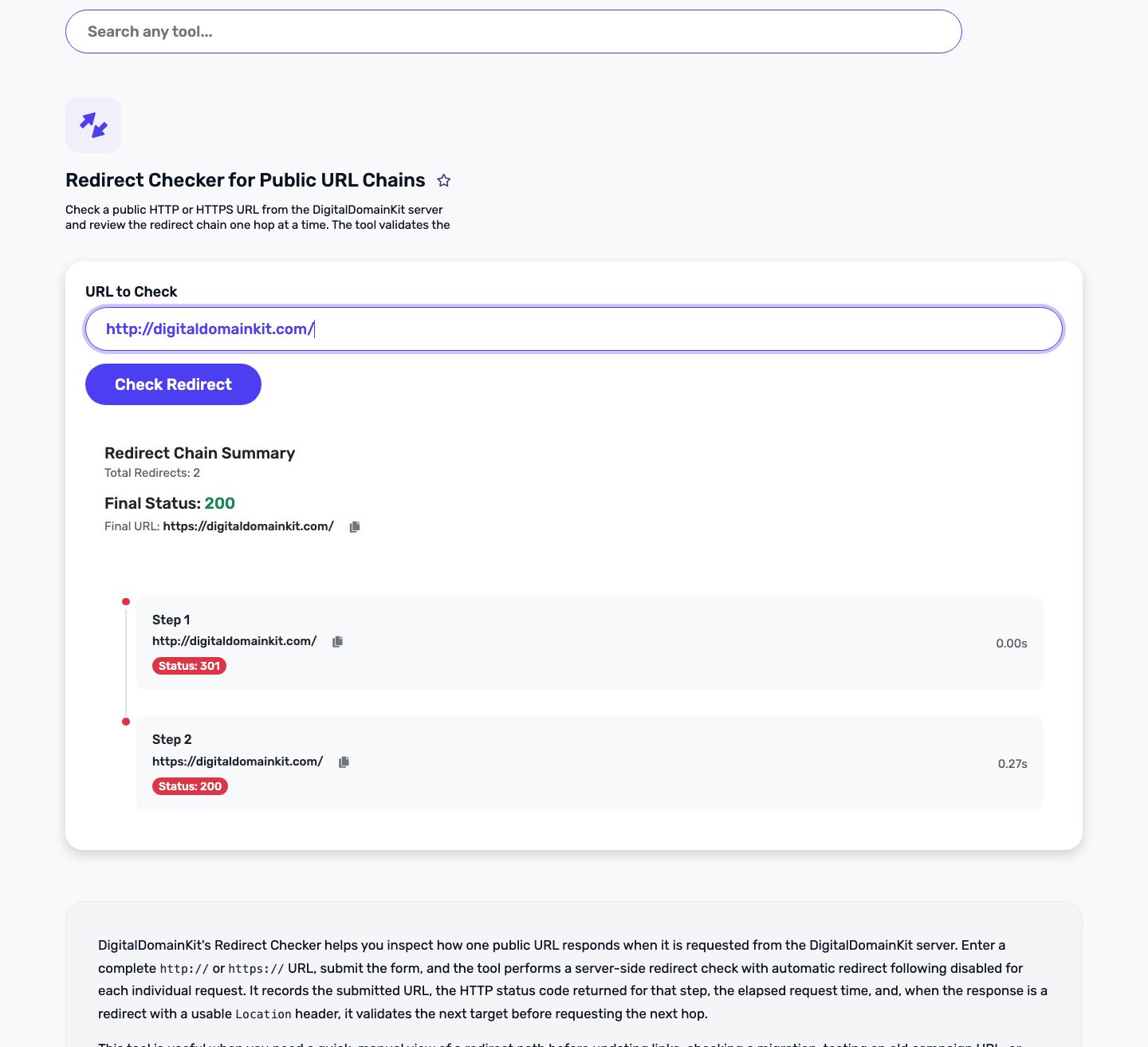Screen dimensions: 1148x1047
Task: Click the Status: 301 badge
Action: (x=189, y=666)
